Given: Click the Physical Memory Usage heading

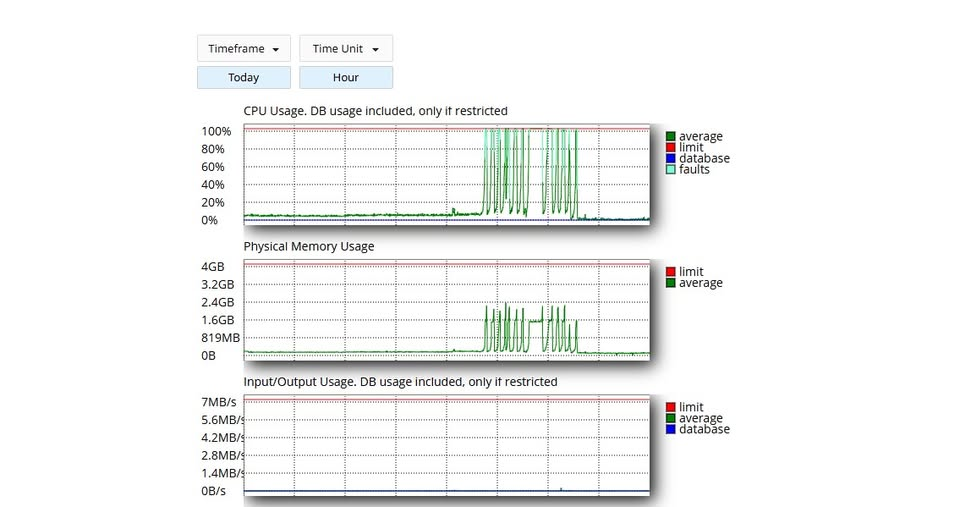Looking at the screenshot, I should [308, 246].
